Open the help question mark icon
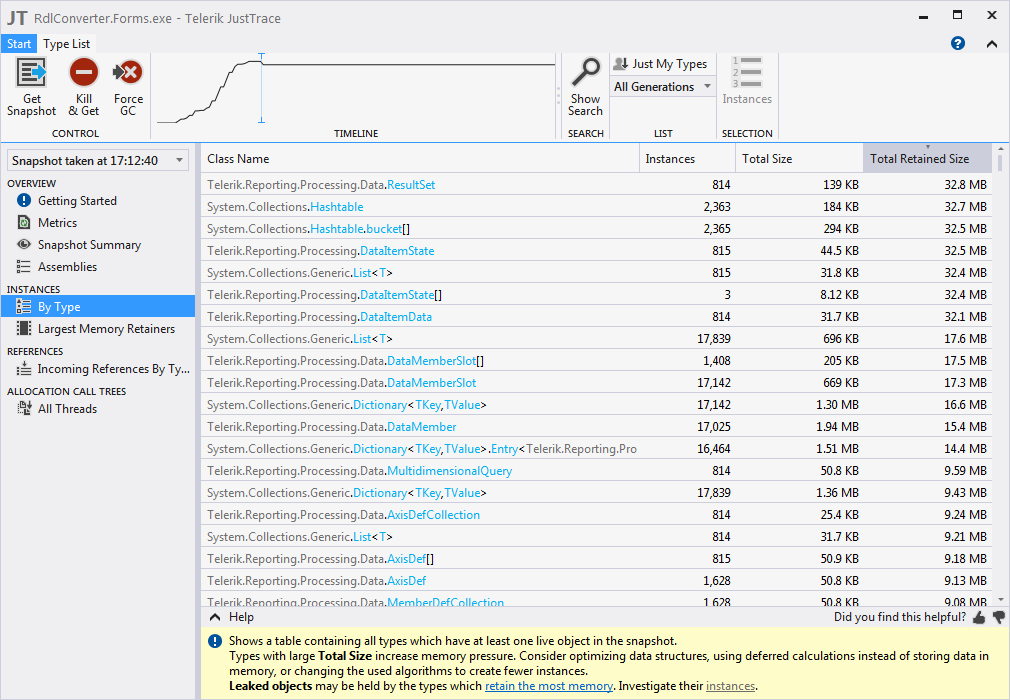Screen dimensions: 1010x700 958,43
